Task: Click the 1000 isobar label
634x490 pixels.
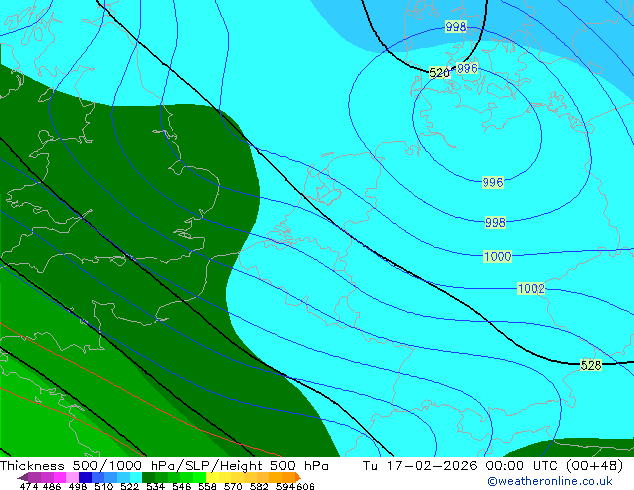Action: pyautogui.click(x=497, y=256)
